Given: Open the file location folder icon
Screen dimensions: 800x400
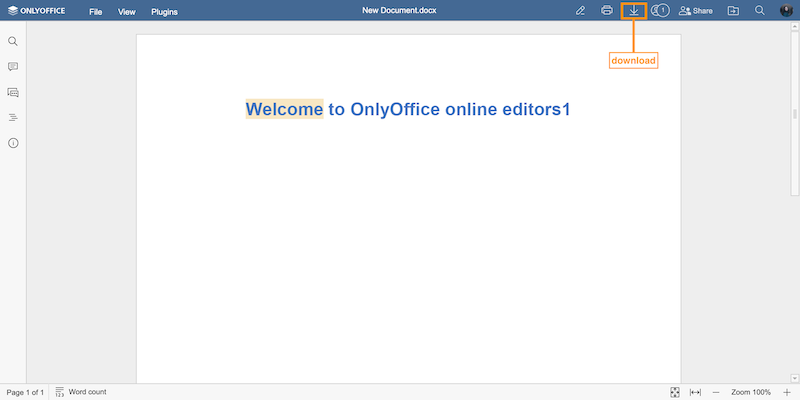Looking at the screenshot, I should pyautogui.click(x=733, y=11).
